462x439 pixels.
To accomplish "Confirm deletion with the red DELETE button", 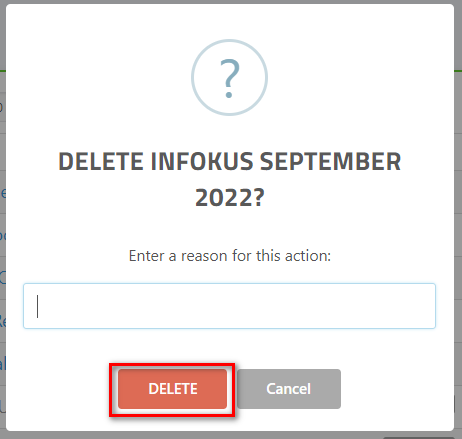I will click(x=172, y=389).
